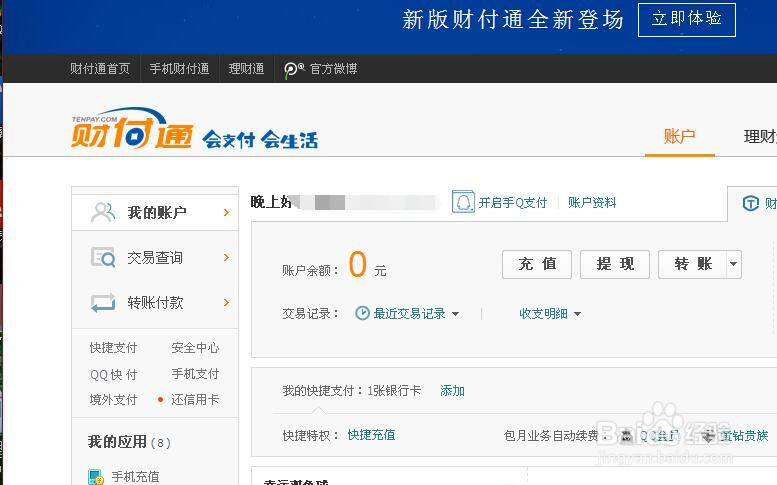This screenshot has width=777, height=485.
Task: Click the 转账 button
Action: click(693, 264)
